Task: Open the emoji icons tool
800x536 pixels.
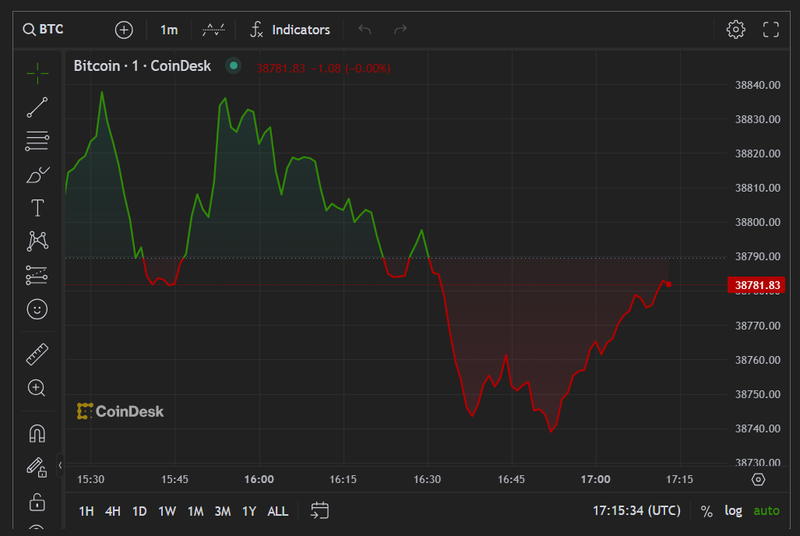Action: 37,309
